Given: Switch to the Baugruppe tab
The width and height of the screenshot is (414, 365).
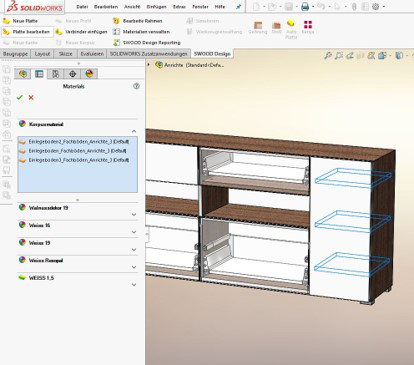Looking at the screenshot, I should (15, 54).
